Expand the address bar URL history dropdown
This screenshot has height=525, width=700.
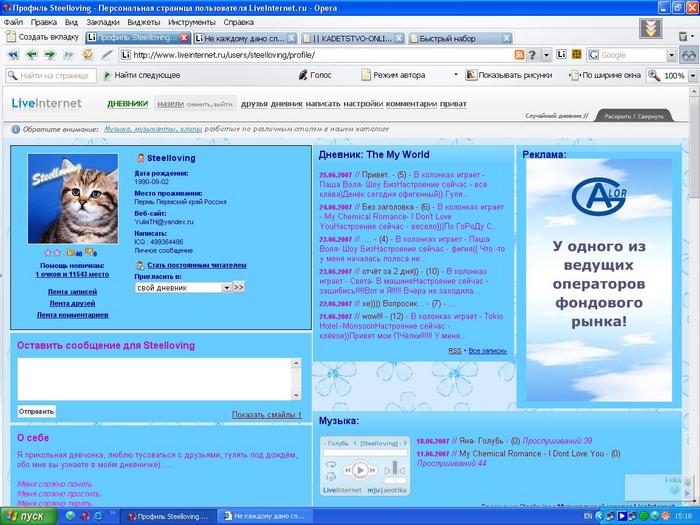[x=546, y=55]
